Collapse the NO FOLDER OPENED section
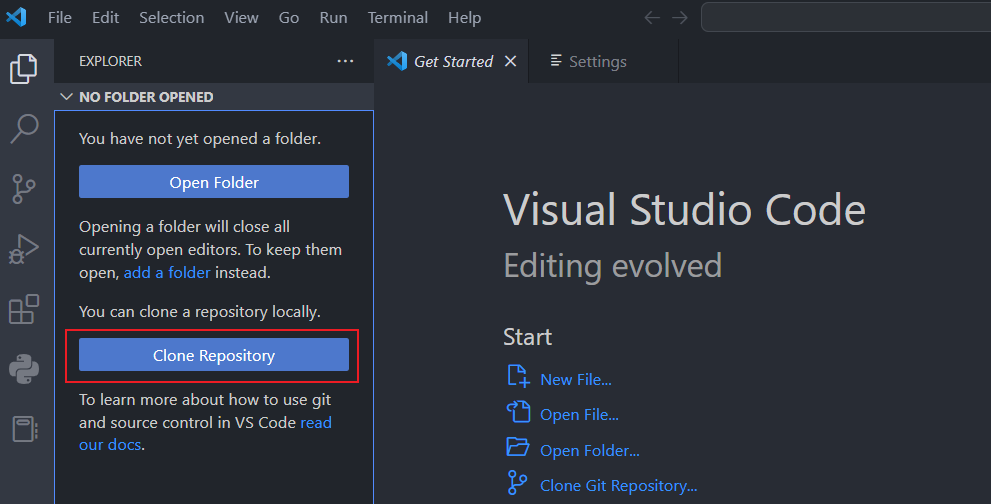This screenshot has height=504, width=991. click(66, 97)
